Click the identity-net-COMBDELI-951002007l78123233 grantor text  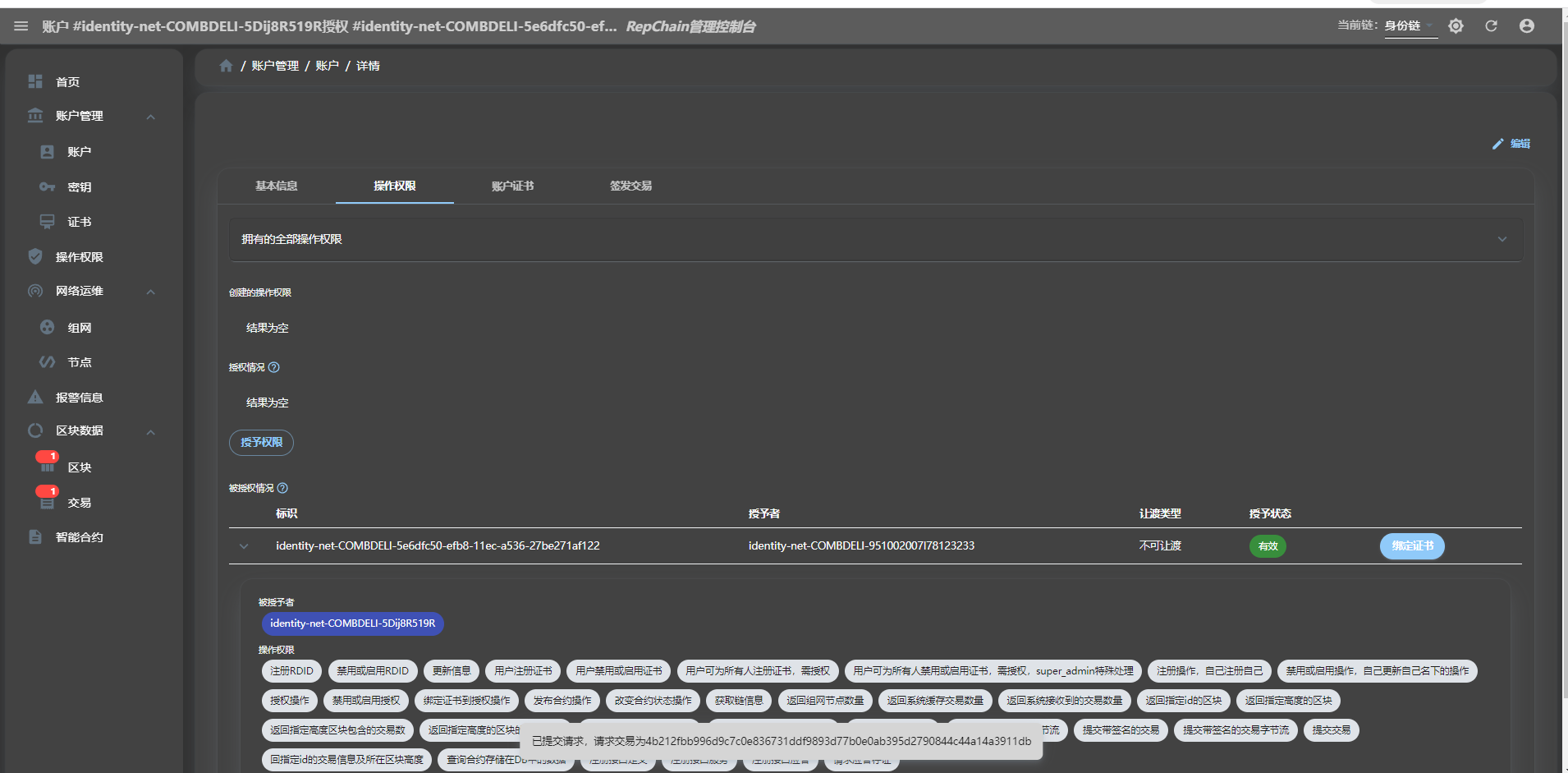(861, 545)
